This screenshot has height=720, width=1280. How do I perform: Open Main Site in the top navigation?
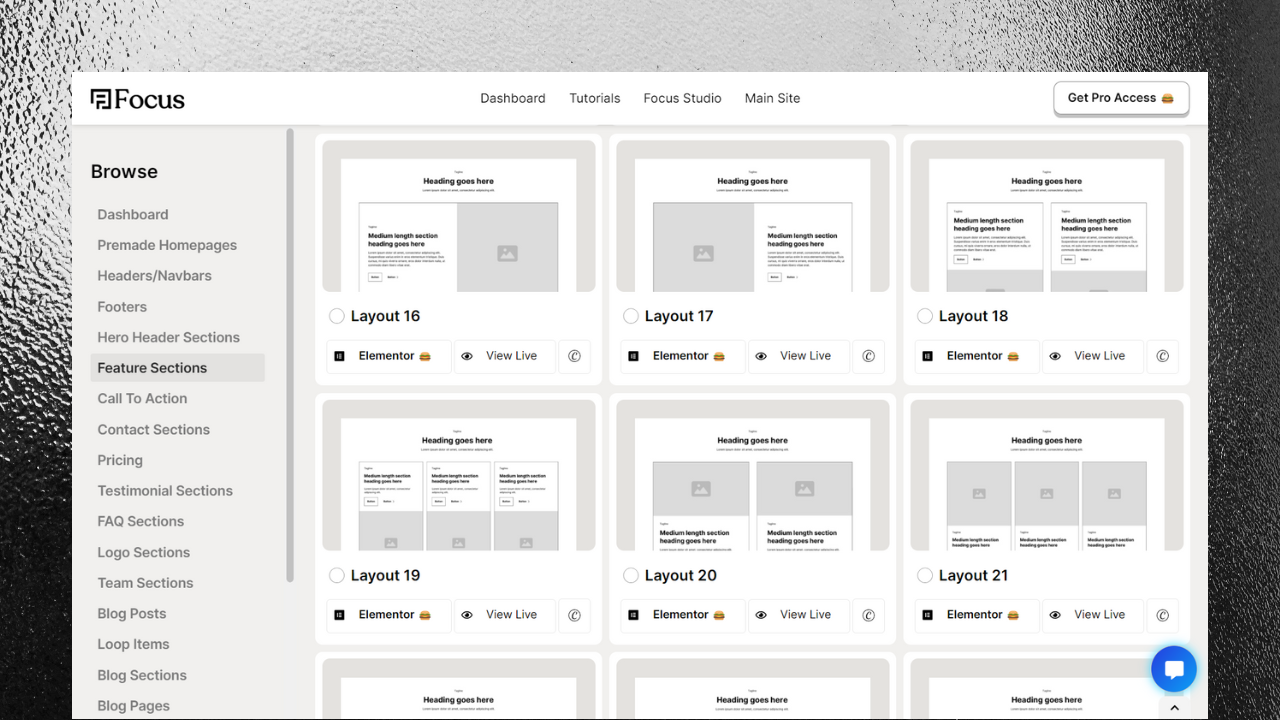tap(772, 98)
